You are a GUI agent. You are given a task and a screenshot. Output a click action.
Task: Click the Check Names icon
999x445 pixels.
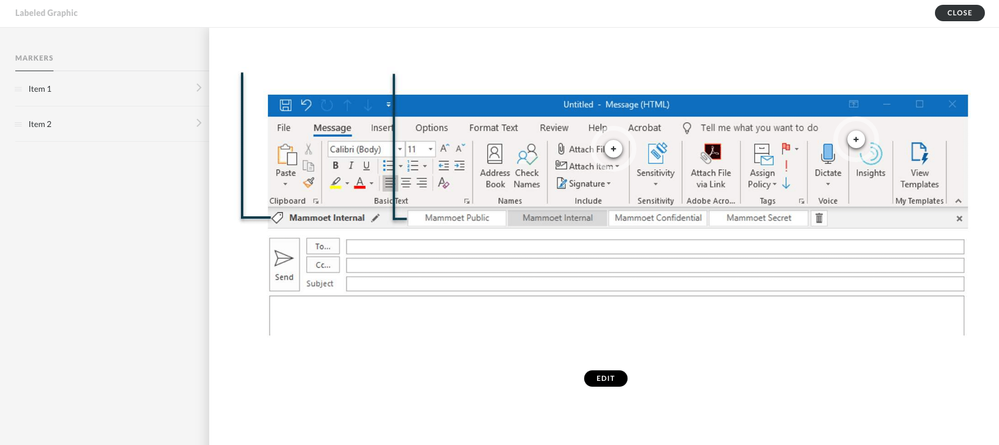pos(527,156)
